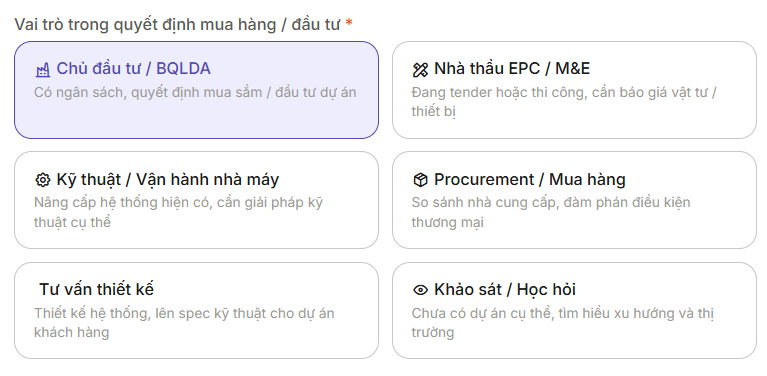Image resolution: width=767 pixels, height=376 pixels.
Task: Select the Chủ đầu tư / BQLDA title
Action: tap(134, 69)
